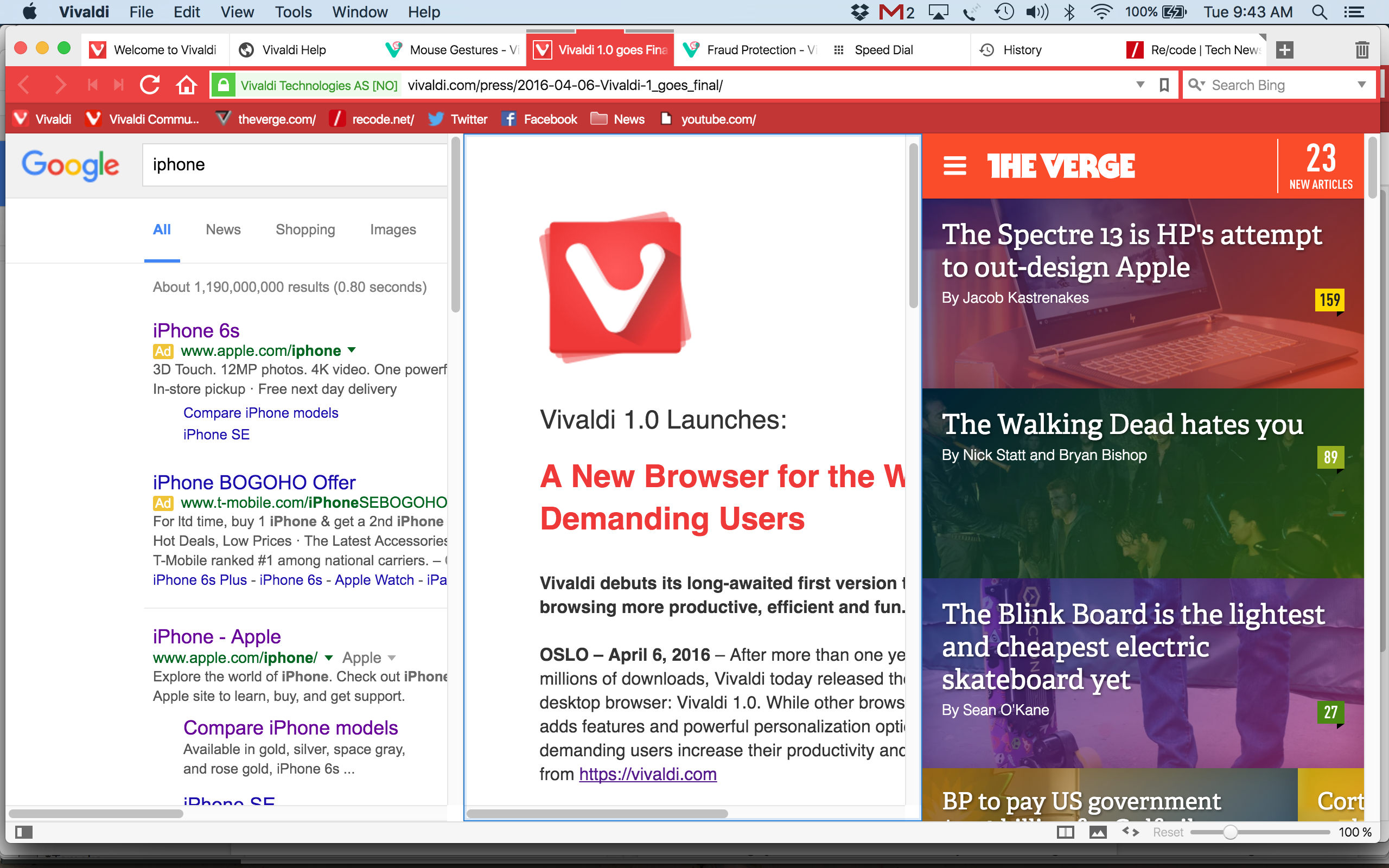
Task: Open the Bluetooth menu
Action: pos(1069,12)
